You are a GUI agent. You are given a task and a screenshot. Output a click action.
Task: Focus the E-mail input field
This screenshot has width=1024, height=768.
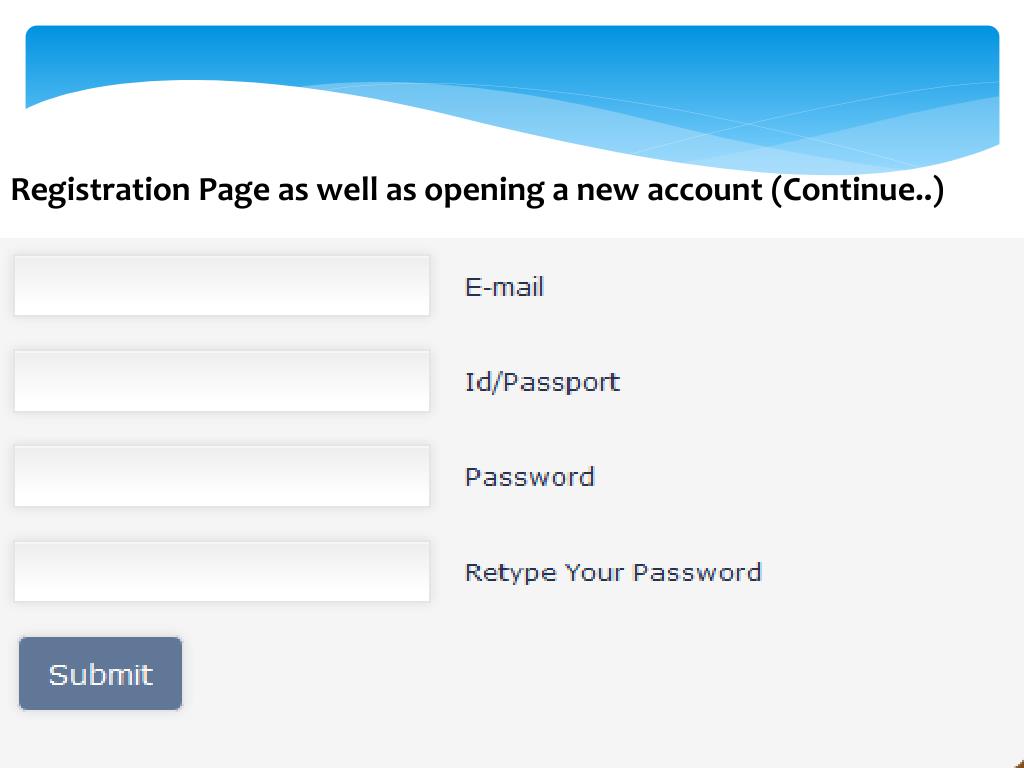pos(222,285)
